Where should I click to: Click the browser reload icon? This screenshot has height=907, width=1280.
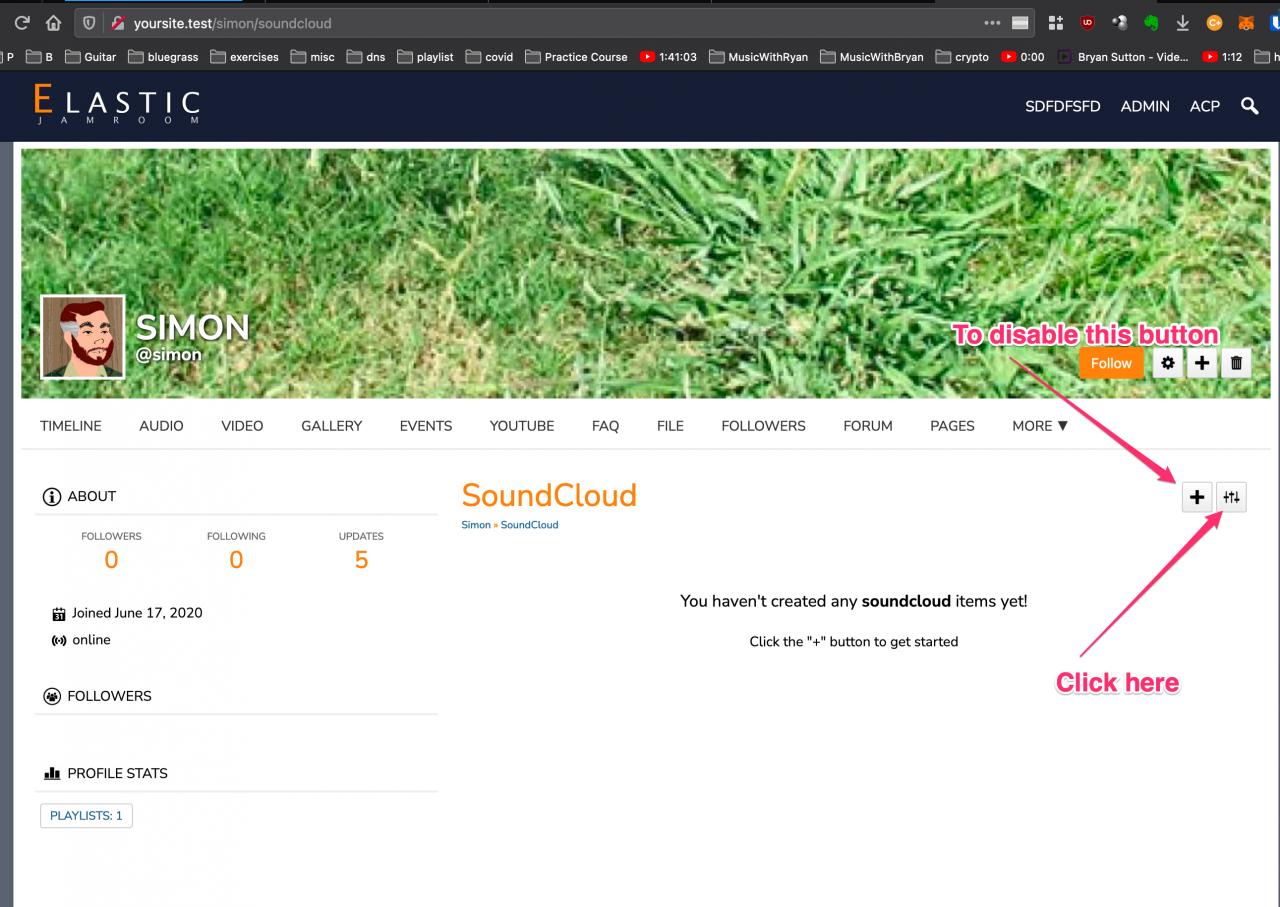pos(21,23)
